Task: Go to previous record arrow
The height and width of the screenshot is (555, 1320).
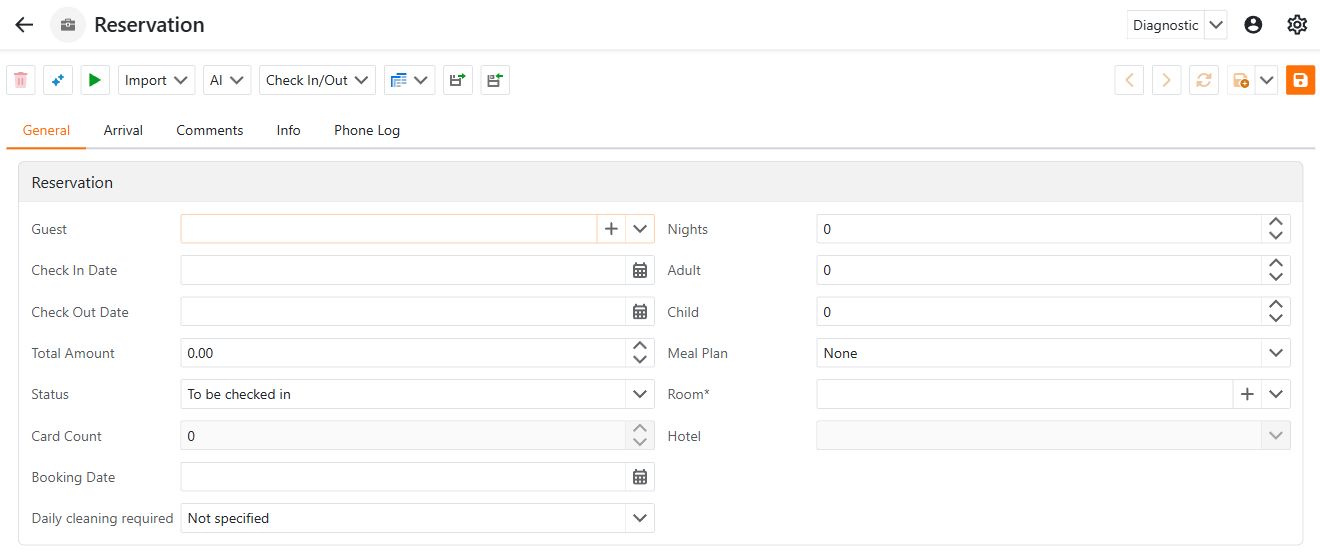Action: pyautogui.click(x=1130, y=80)
